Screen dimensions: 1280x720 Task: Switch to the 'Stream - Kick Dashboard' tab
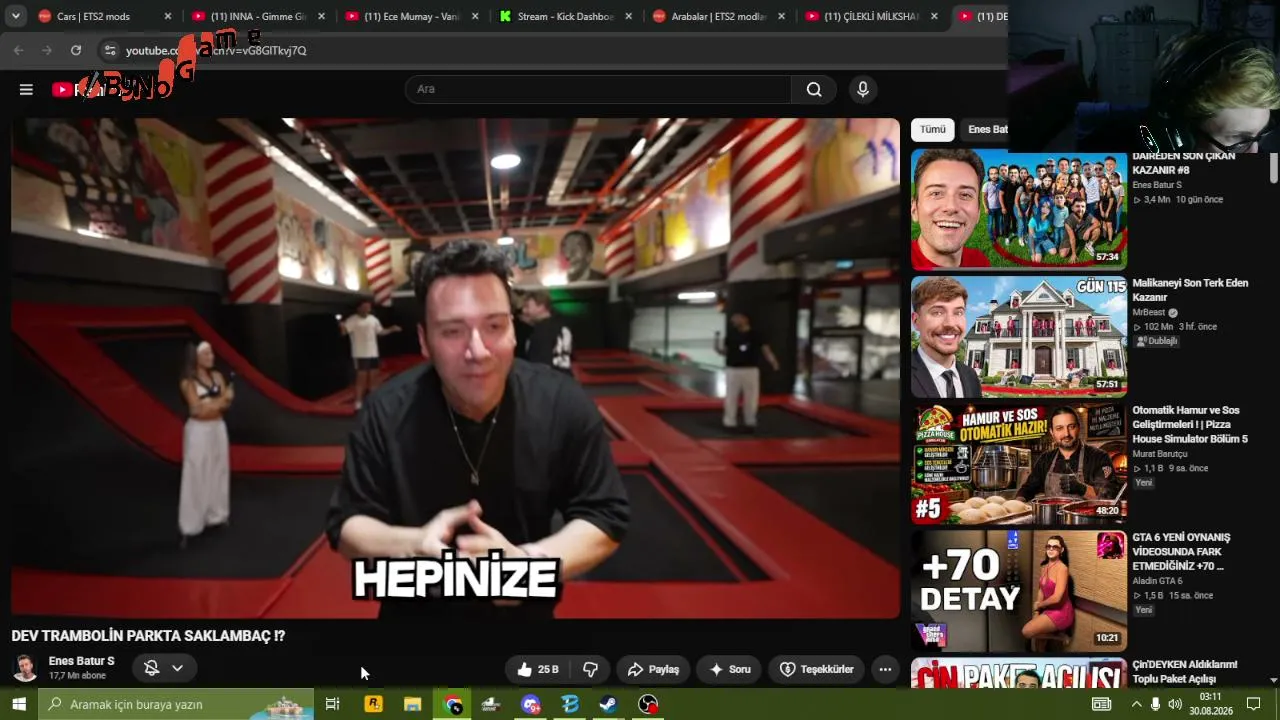pos(565,16)
